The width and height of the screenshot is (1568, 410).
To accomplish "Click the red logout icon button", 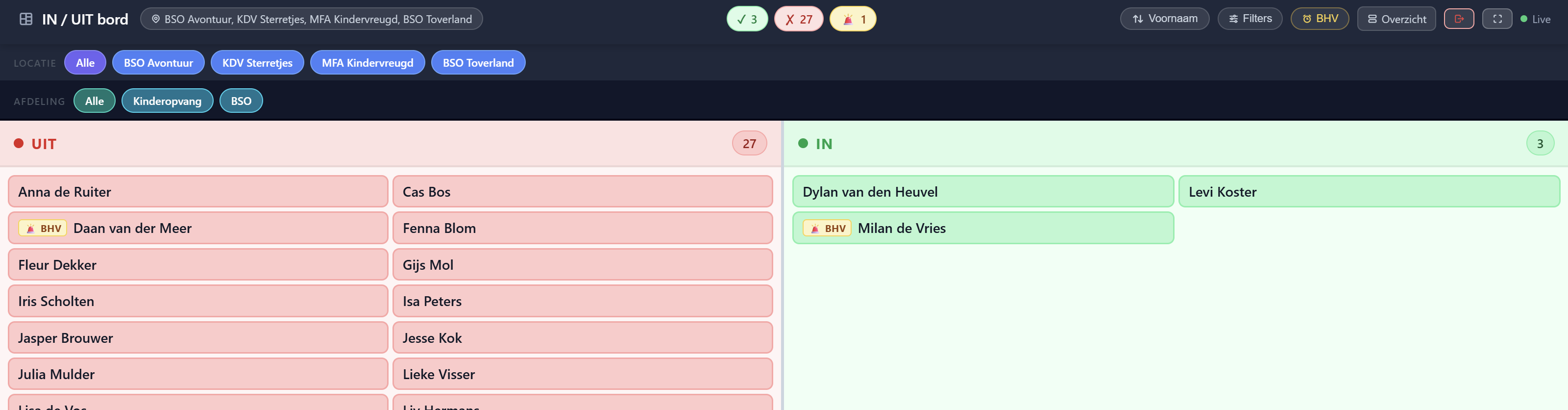I will [1458, 19].
